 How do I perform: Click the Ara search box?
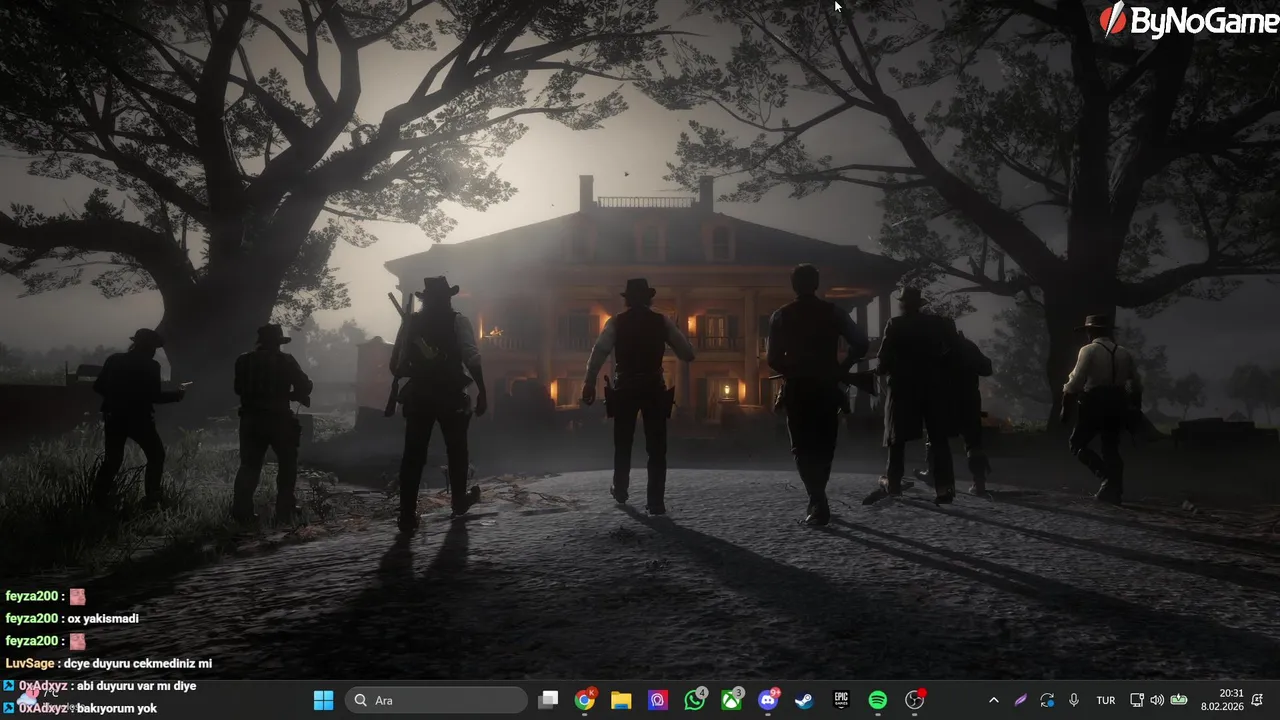[436, 700]
